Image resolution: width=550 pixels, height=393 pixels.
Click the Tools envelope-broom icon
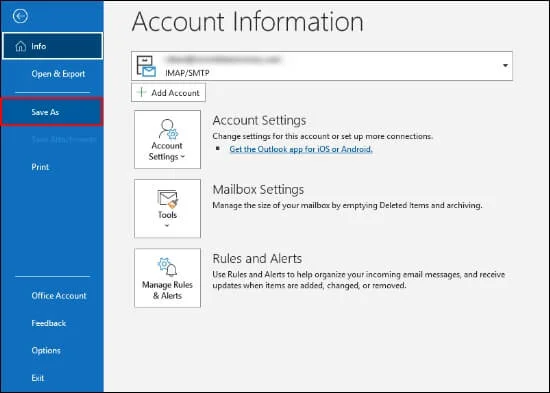point(168,199)
